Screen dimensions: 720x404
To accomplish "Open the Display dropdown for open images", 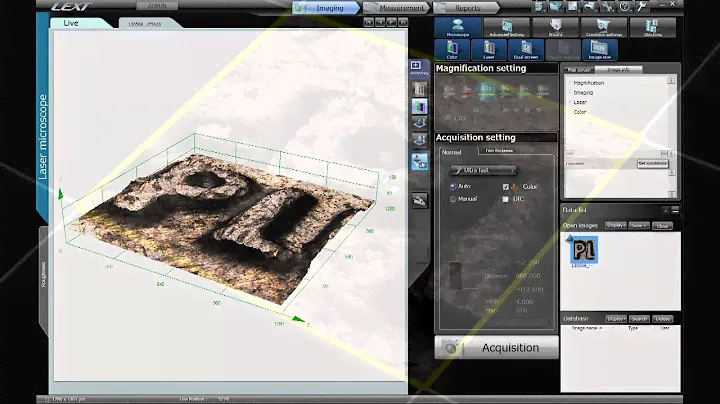I will tap(616, 226).
